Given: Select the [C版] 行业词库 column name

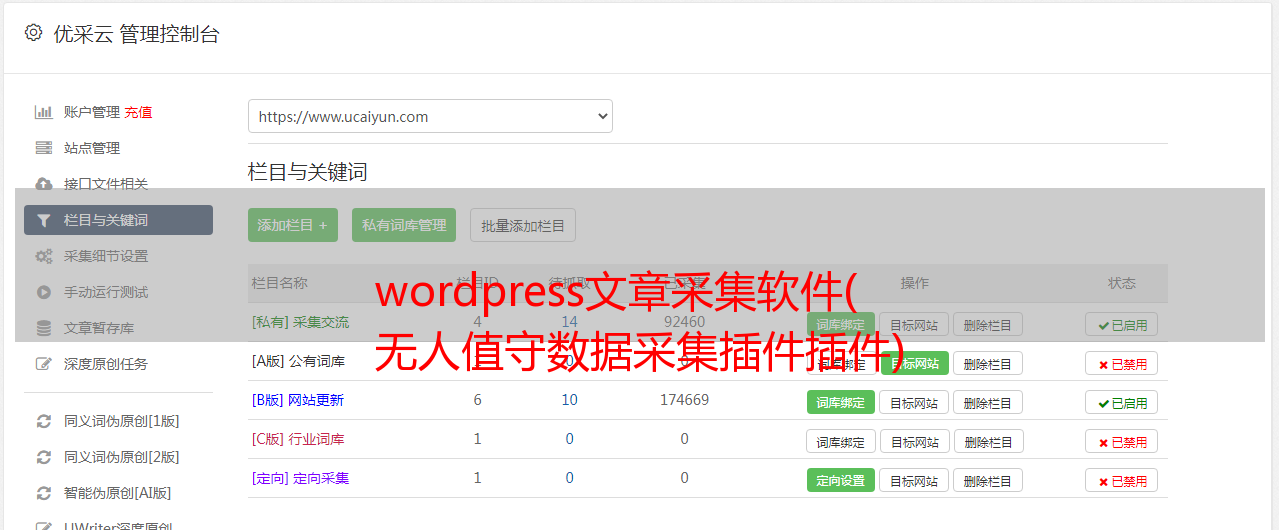Looking at the screenshot, I should pos(298,439).
